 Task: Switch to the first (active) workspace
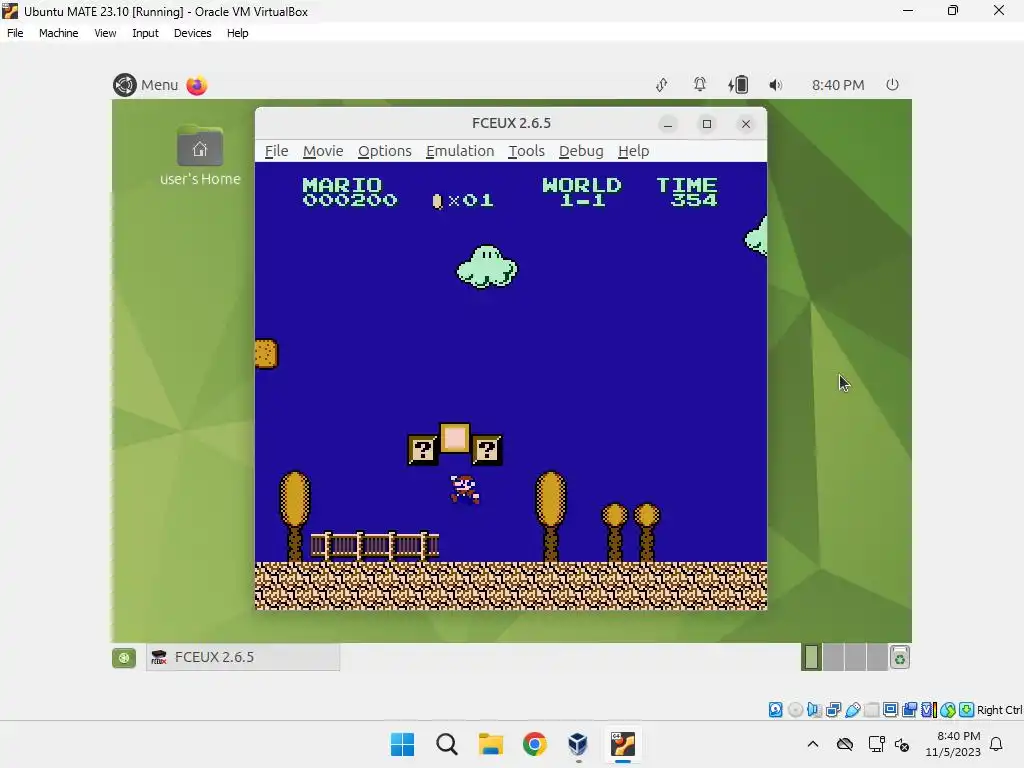click(x=811, y=657)
